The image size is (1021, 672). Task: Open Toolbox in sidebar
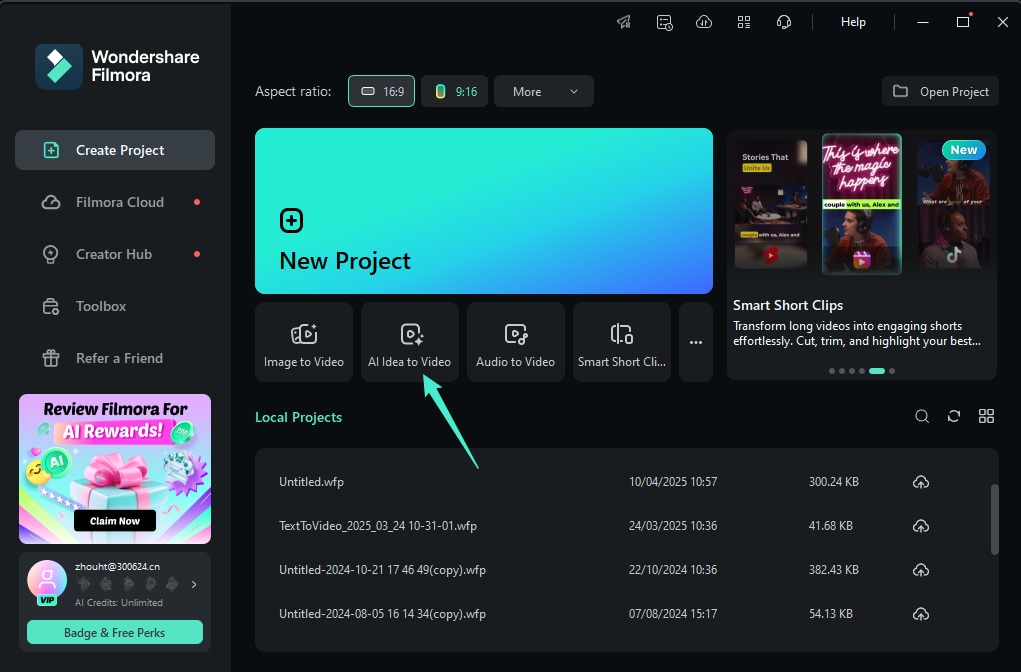click(115, 306)
